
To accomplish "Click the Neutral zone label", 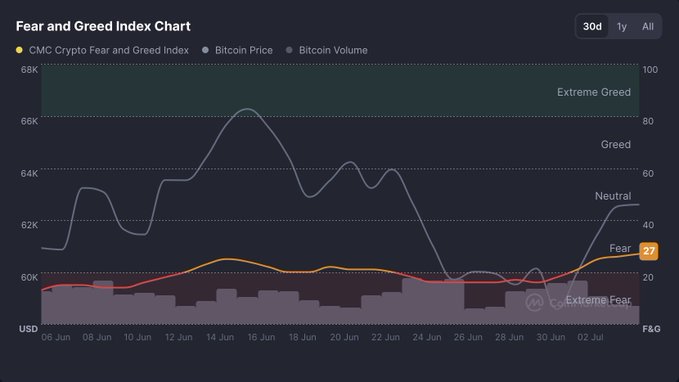I will click(613, 196).
